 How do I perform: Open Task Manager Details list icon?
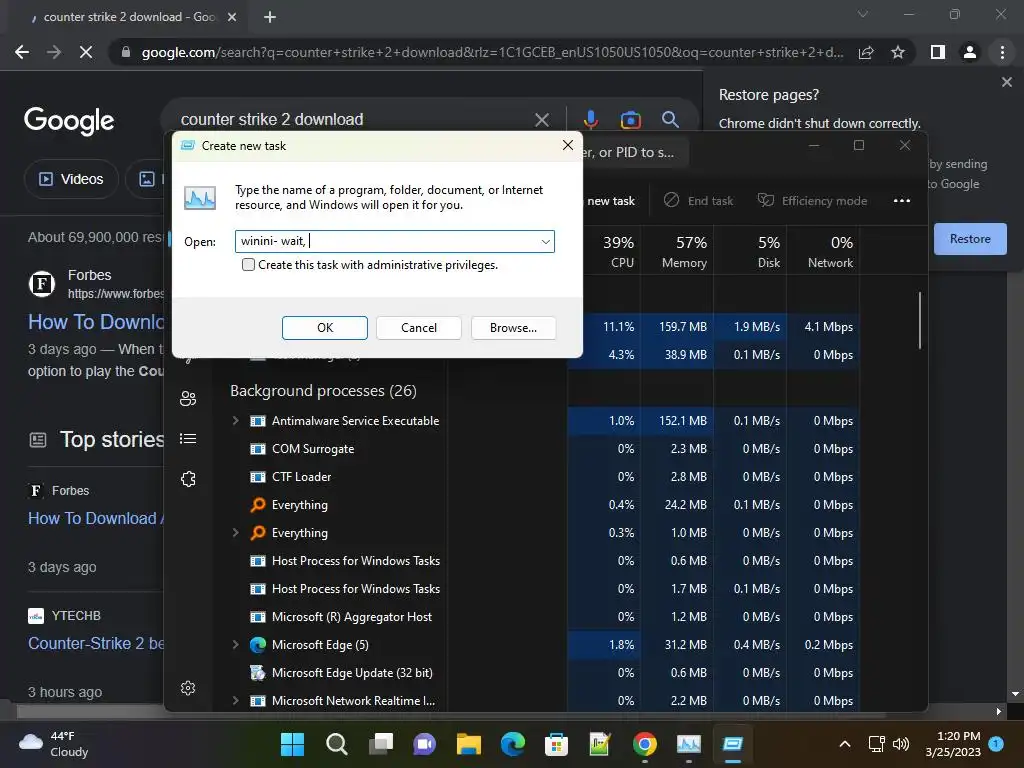click(x=188, y=438)
